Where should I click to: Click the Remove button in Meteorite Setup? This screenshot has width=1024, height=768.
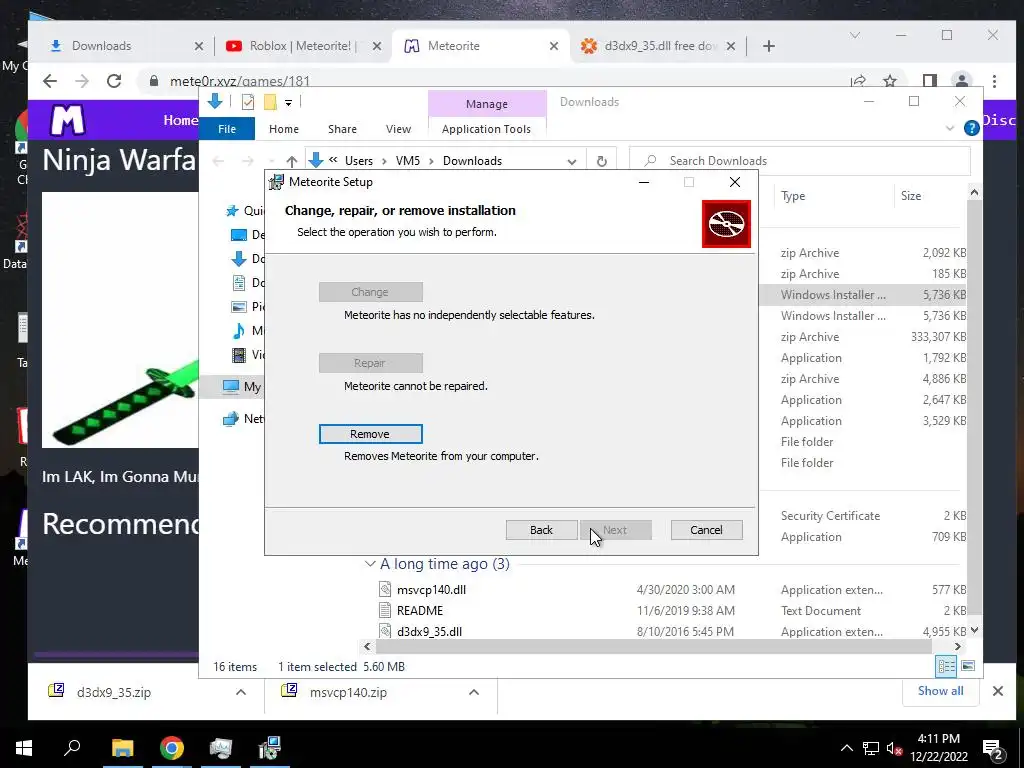[x=370, y=434]
